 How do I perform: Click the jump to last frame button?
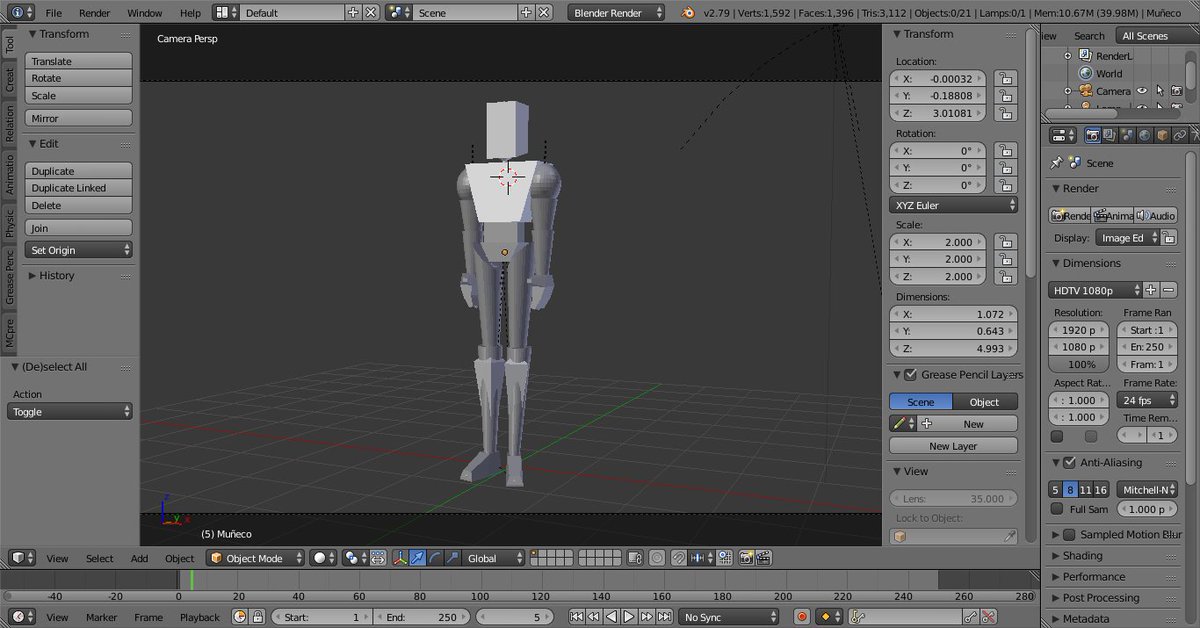tap(664, 617)
